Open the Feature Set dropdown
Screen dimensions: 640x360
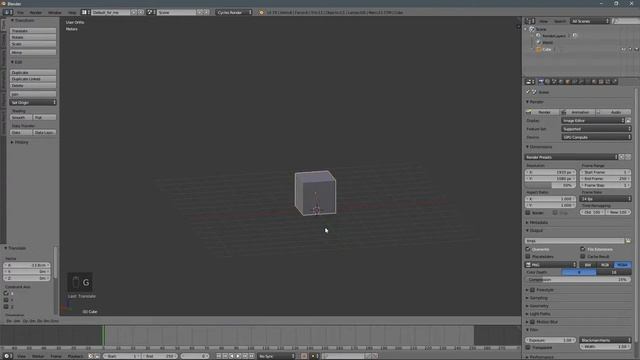point(596,129)
